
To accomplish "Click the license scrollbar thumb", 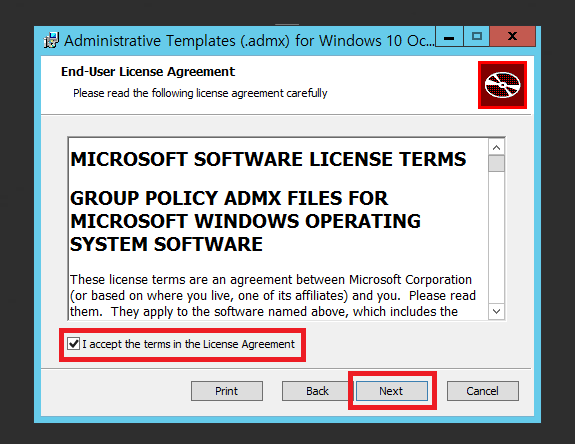I will click(497, 164).
